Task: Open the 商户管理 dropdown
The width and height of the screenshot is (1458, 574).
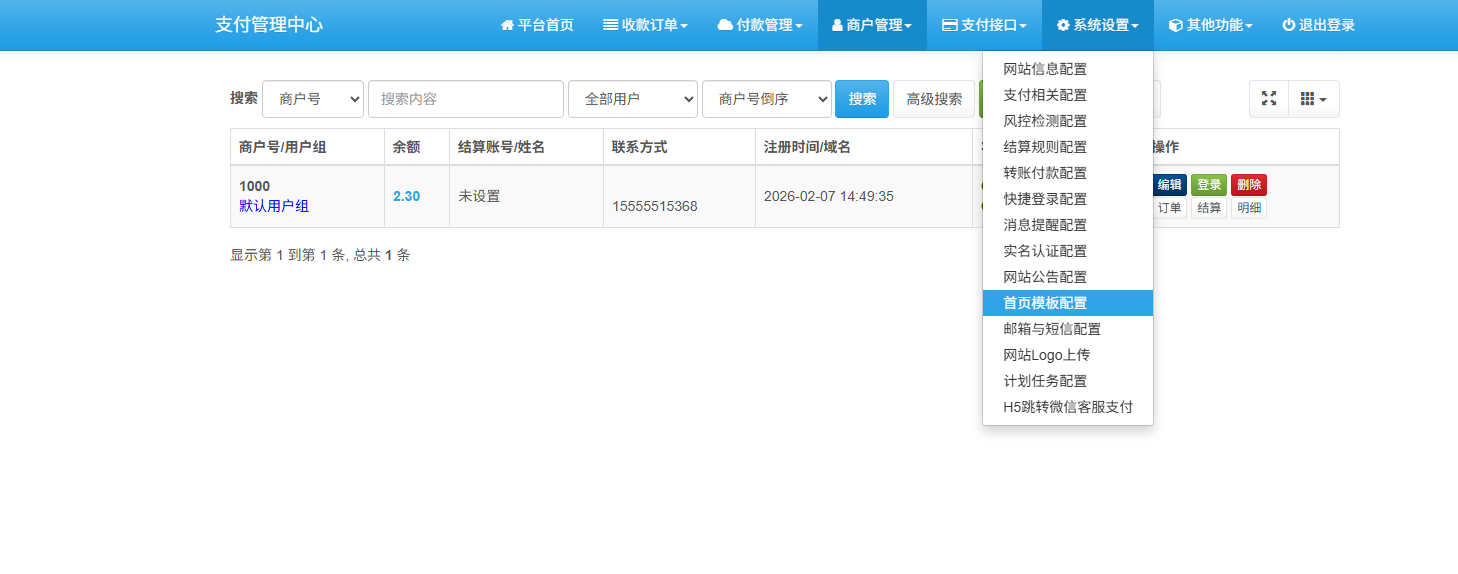Action: pos(872,25)
